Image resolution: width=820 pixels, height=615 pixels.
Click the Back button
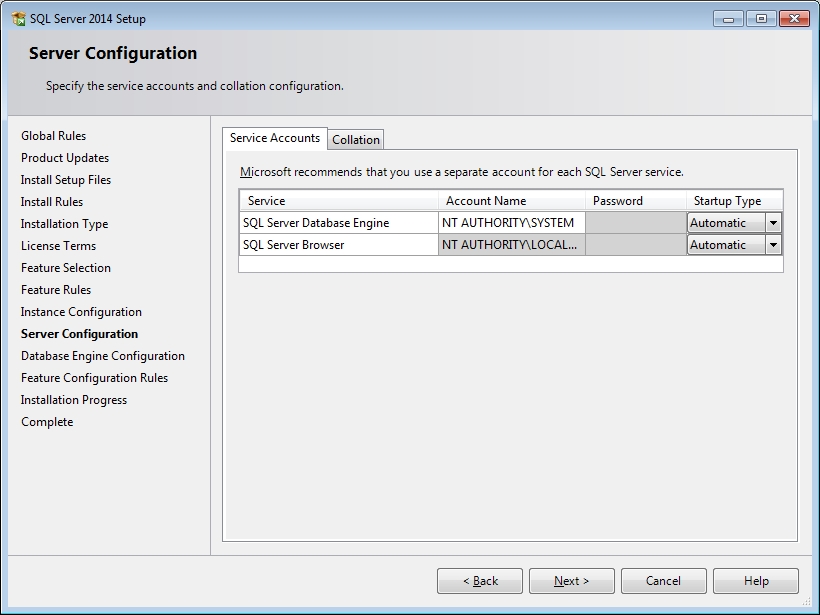479,580
